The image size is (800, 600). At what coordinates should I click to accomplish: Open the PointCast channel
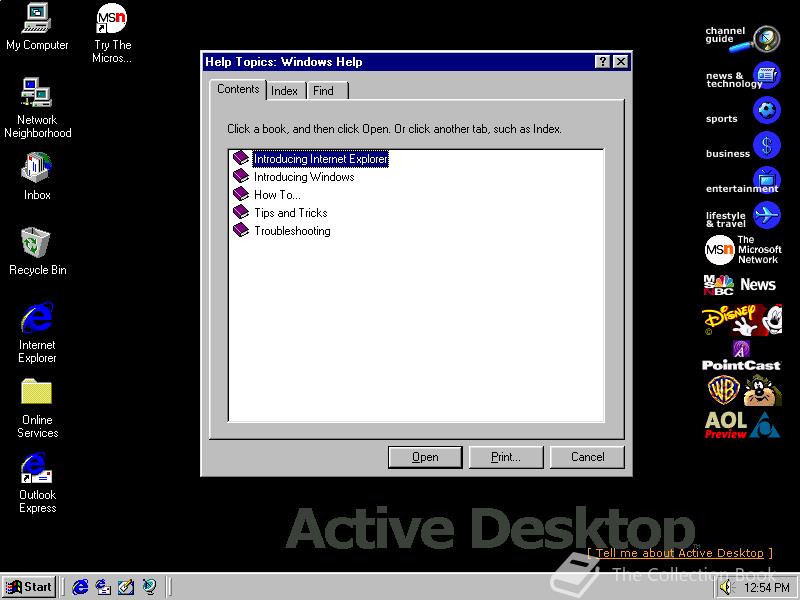click(x=742, y=356)
